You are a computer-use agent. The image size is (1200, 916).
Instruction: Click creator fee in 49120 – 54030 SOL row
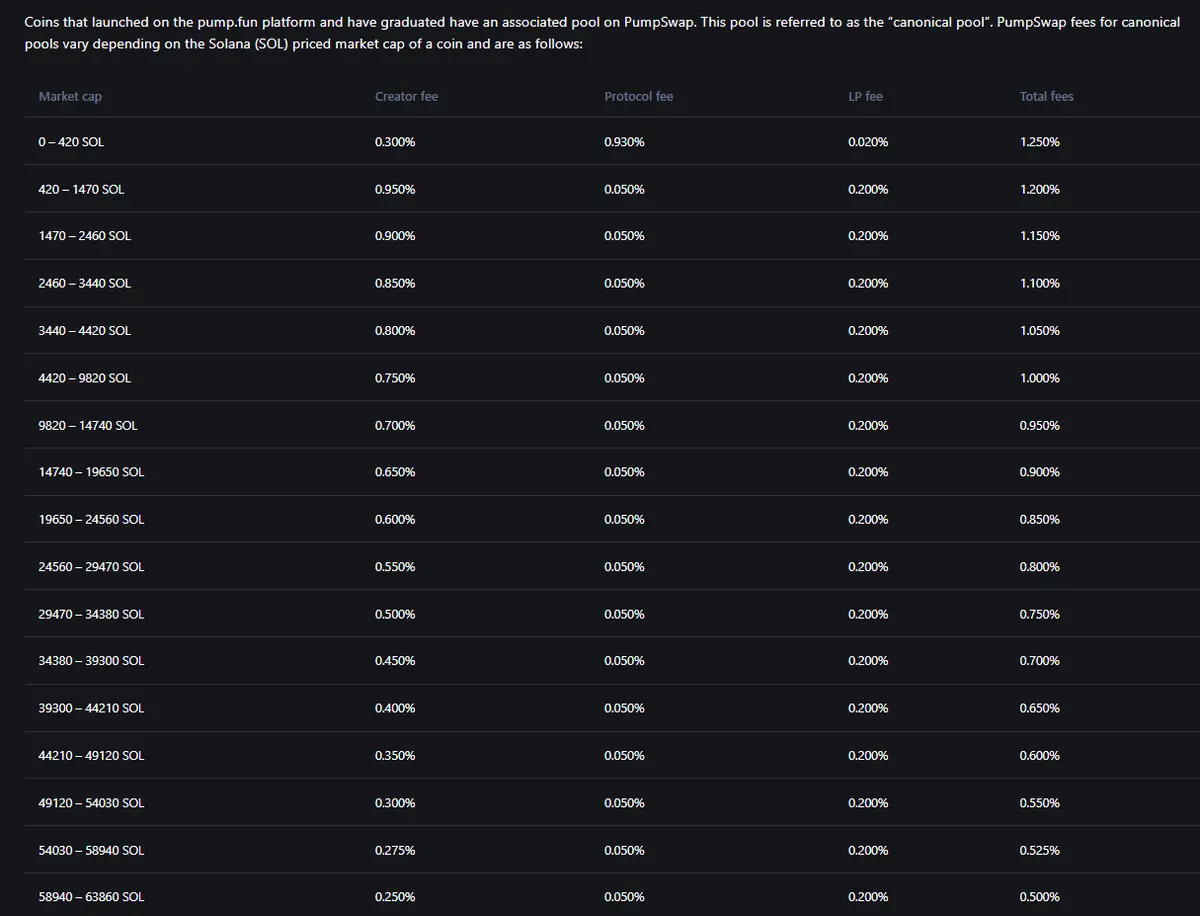point(395,803)
